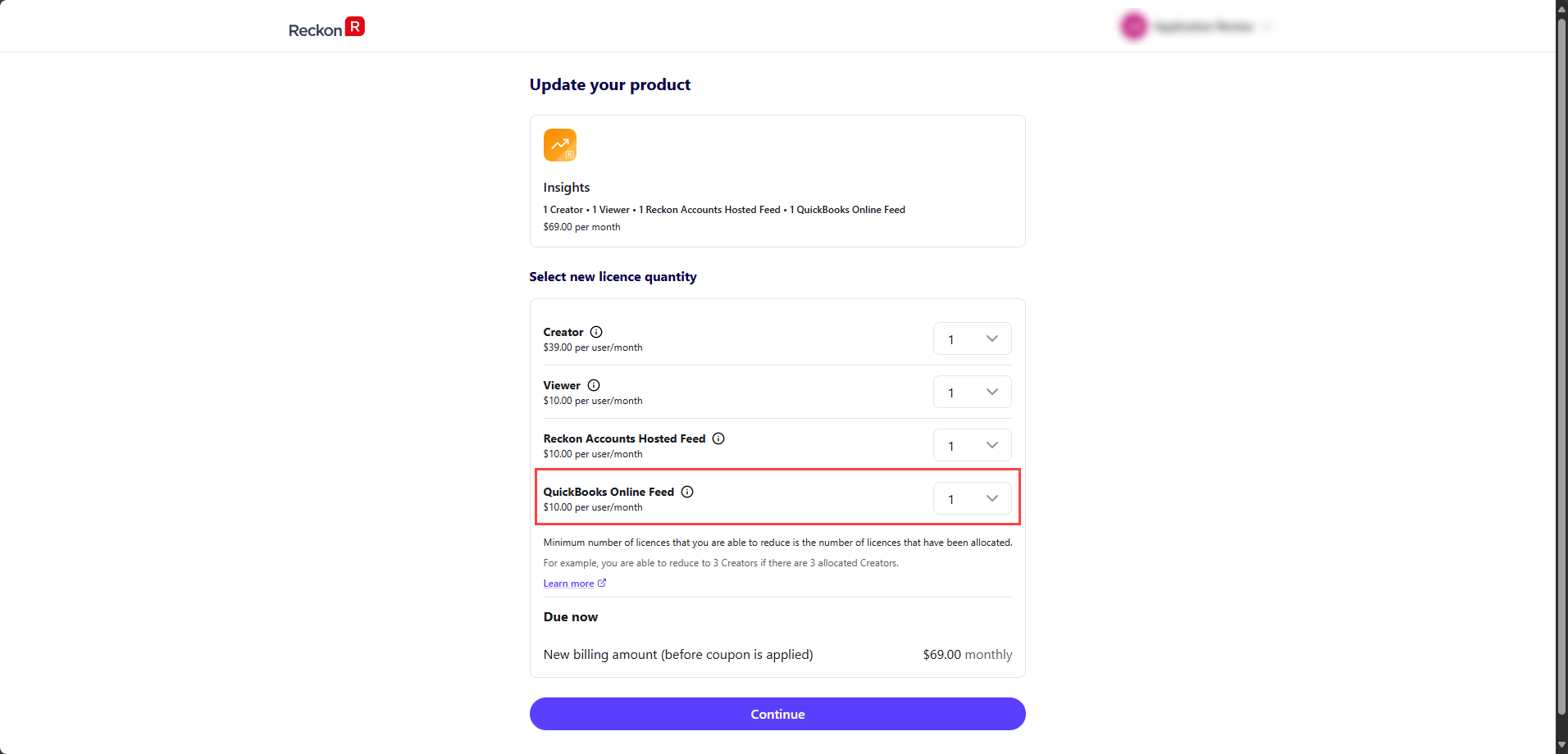Expand the Creator quantity dropdown
Image resolution: width=1568 pixels, height=754 pixels.
point(972,338)
